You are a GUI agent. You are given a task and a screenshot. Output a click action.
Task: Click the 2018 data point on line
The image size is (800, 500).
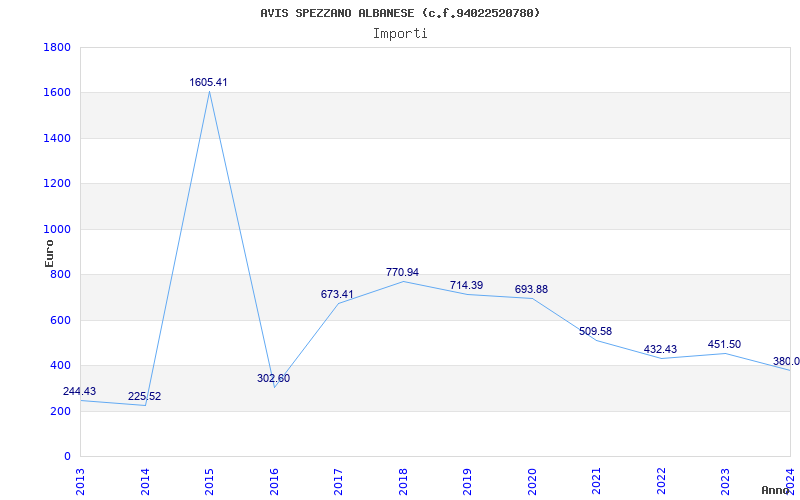pyautogui.click(x=403, y=281)
